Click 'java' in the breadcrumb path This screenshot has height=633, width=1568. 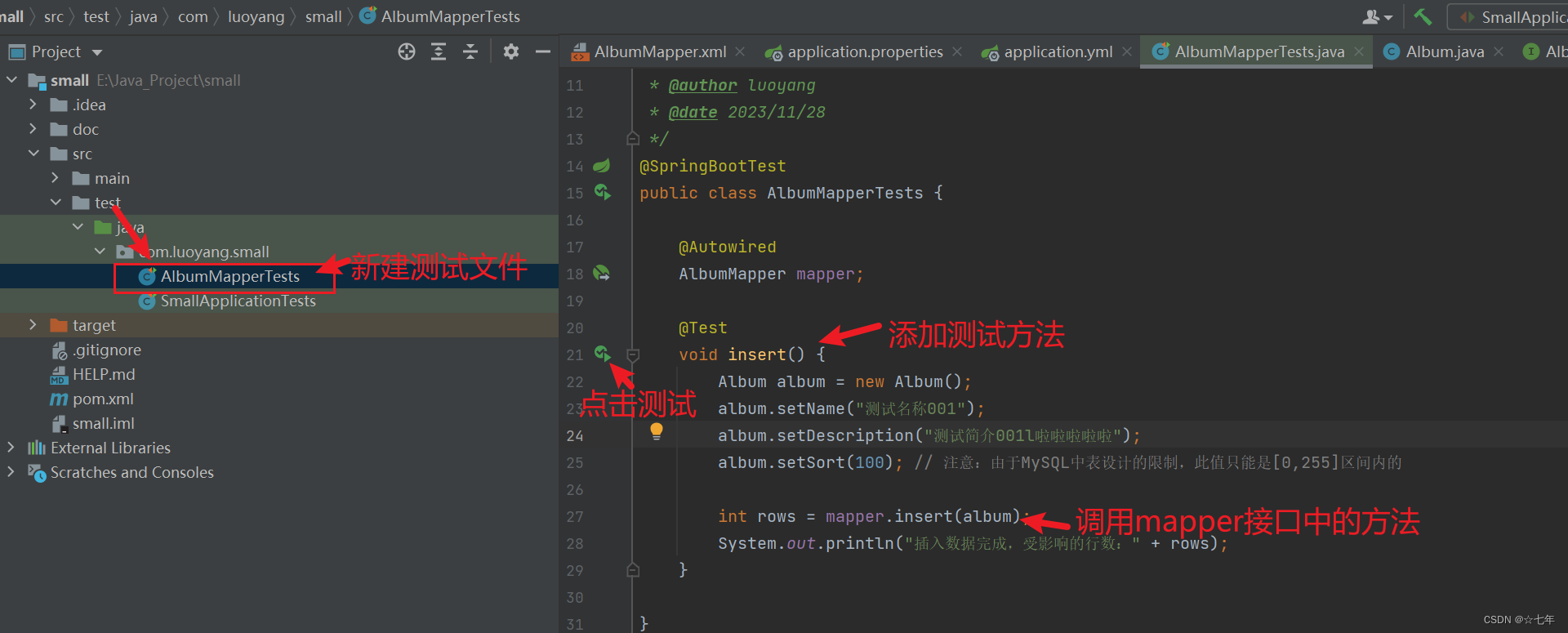[143, 16]
